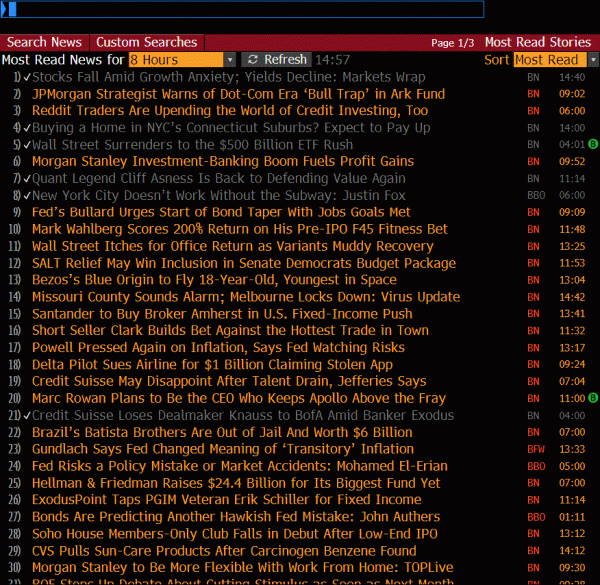600x585 pixels.
Task: Open Marc Rowan Plans to Be the CEO story
Action: click(x=239, y=398)
